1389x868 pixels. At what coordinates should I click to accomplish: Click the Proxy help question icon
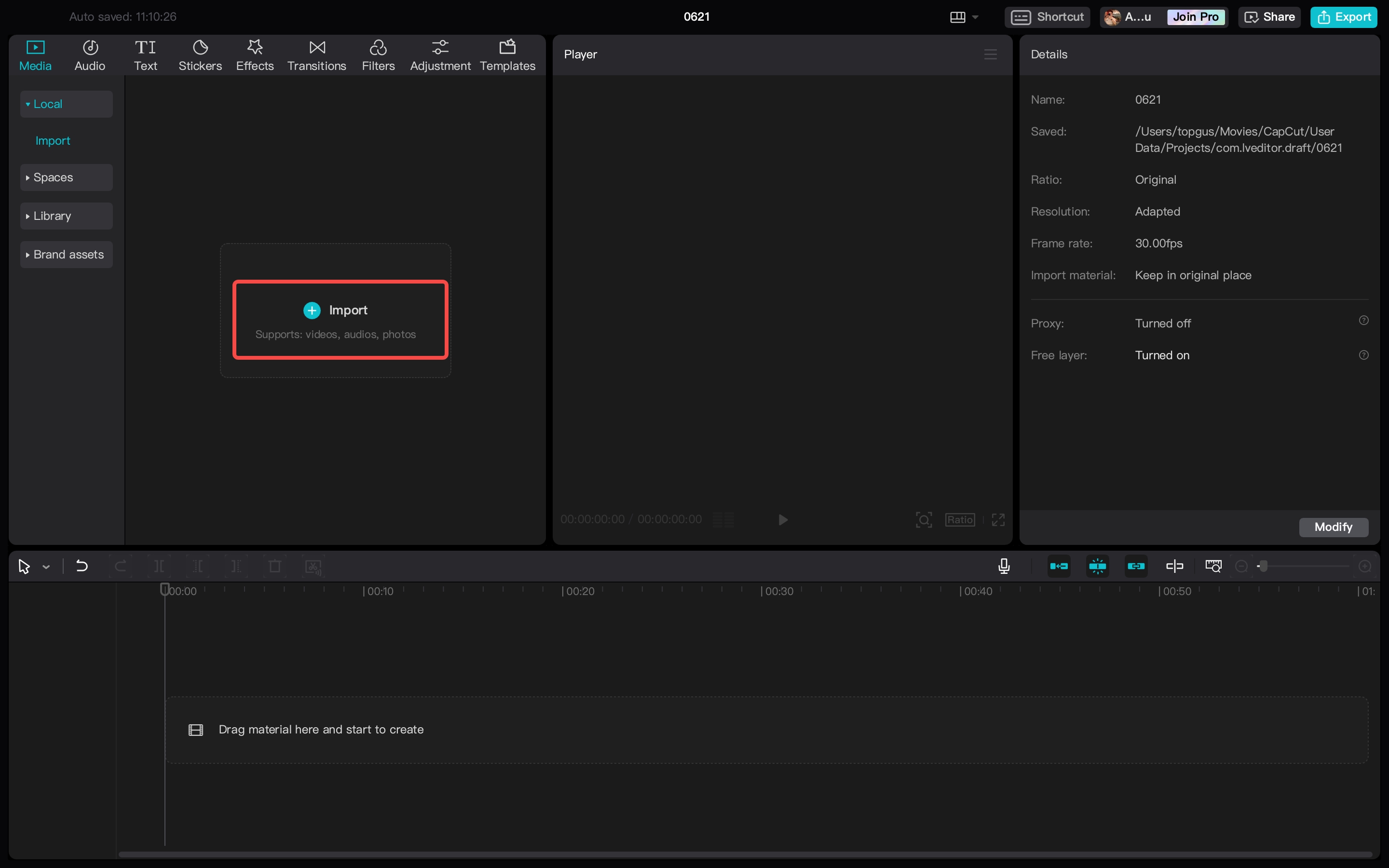(1364, 320)
